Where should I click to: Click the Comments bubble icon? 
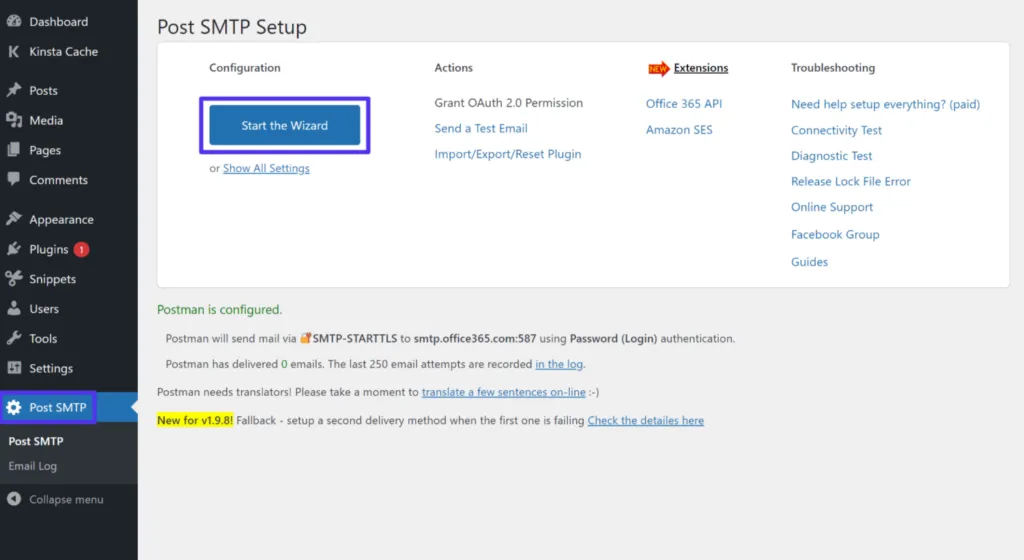tap(14, 180)
